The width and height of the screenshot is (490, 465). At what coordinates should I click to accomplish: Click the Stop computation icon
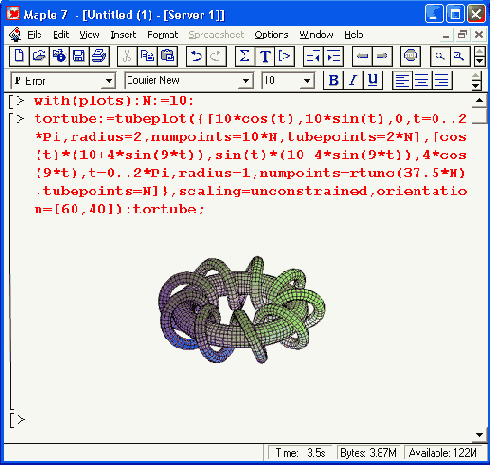[410, 56]
